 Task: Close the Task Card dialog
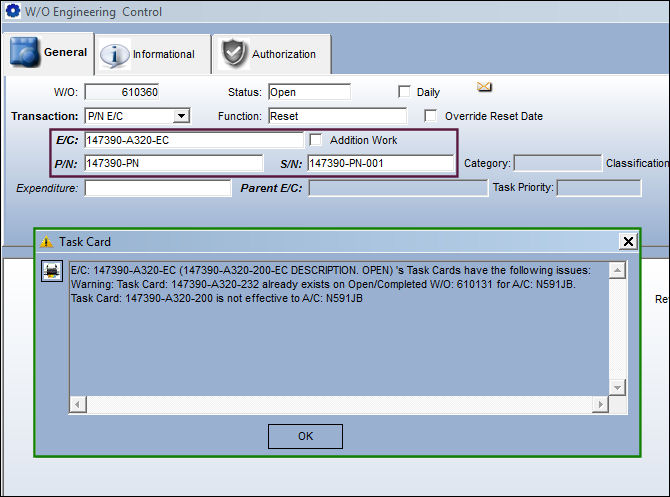(x=628, y=241)
